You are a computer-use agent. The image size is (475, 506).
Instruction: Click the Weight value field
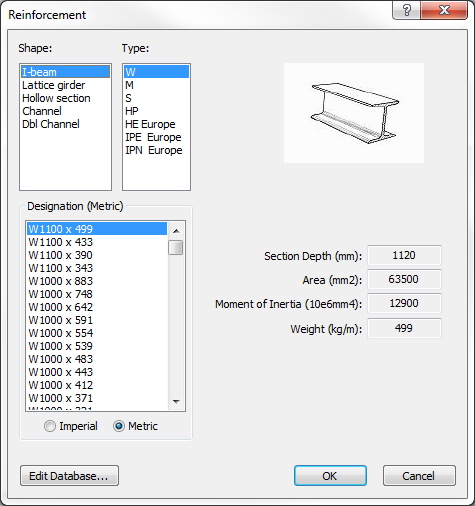point(404,328)
